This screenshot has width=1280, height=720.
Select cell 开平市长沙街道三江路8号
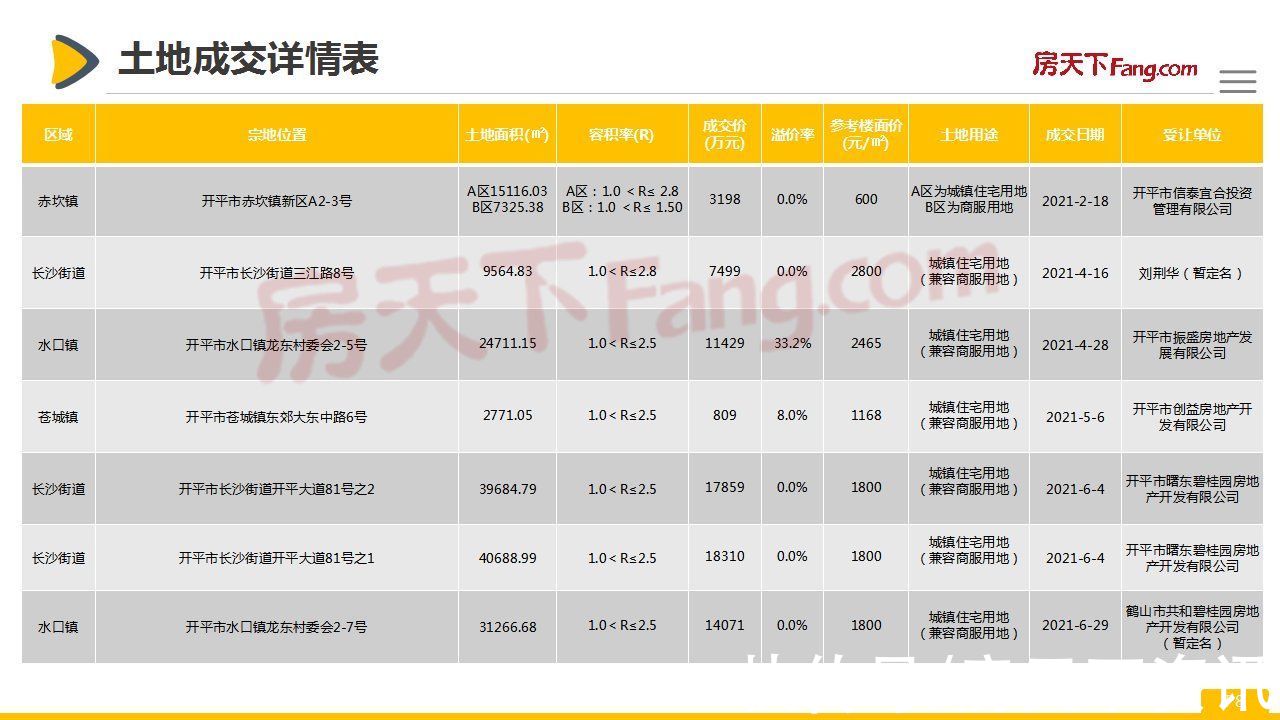pos(277,272)
